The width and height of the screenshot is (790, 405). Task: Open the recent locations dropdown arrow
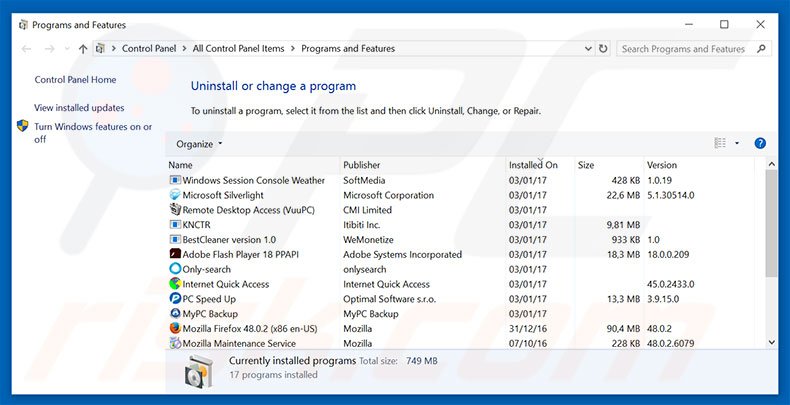[65, 48]
